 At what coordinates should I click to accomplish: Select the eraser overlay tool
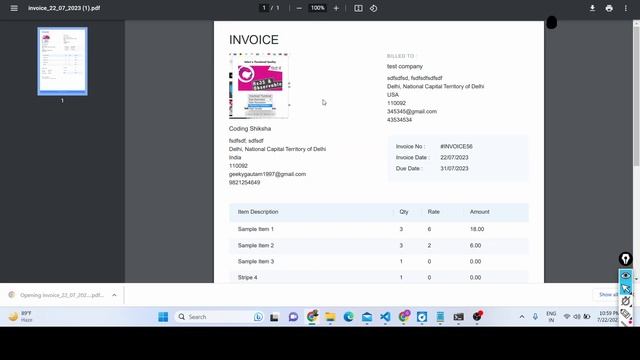pos(625,313)
